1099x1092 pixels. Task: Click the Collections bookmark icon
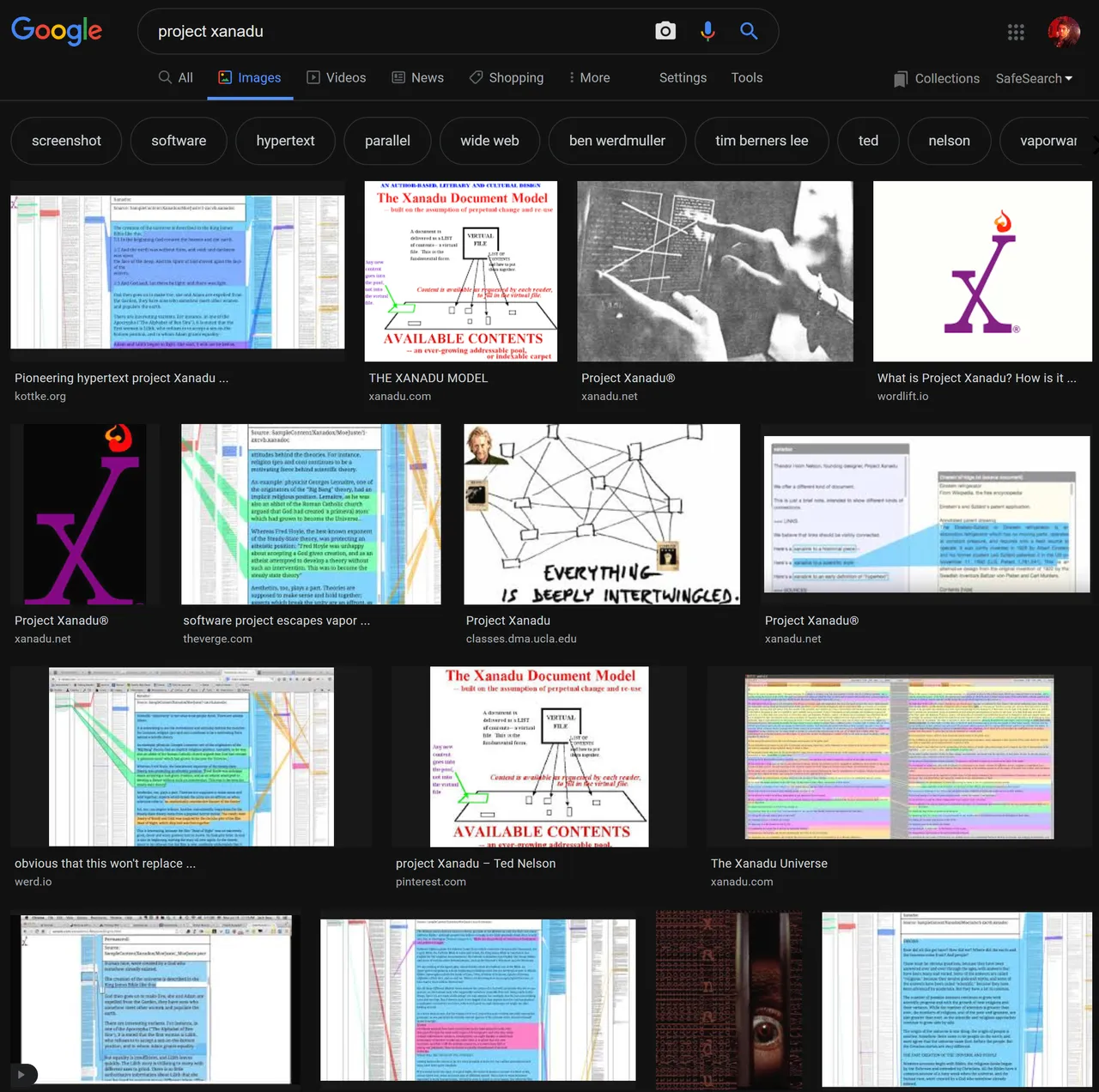pos(900,79)
